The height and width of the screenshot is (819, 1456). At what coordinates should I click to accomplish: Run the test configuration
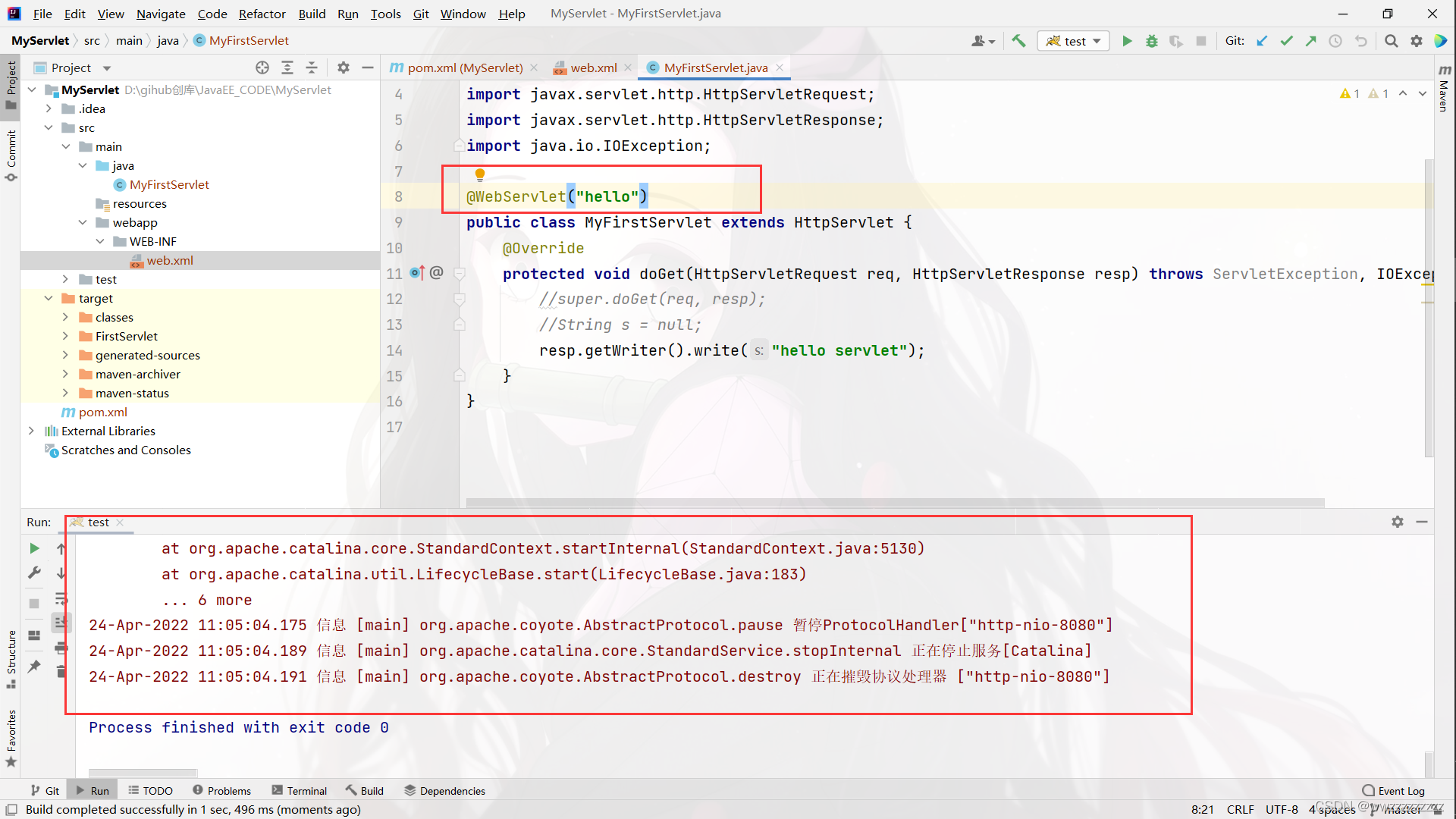[1127, 41]
